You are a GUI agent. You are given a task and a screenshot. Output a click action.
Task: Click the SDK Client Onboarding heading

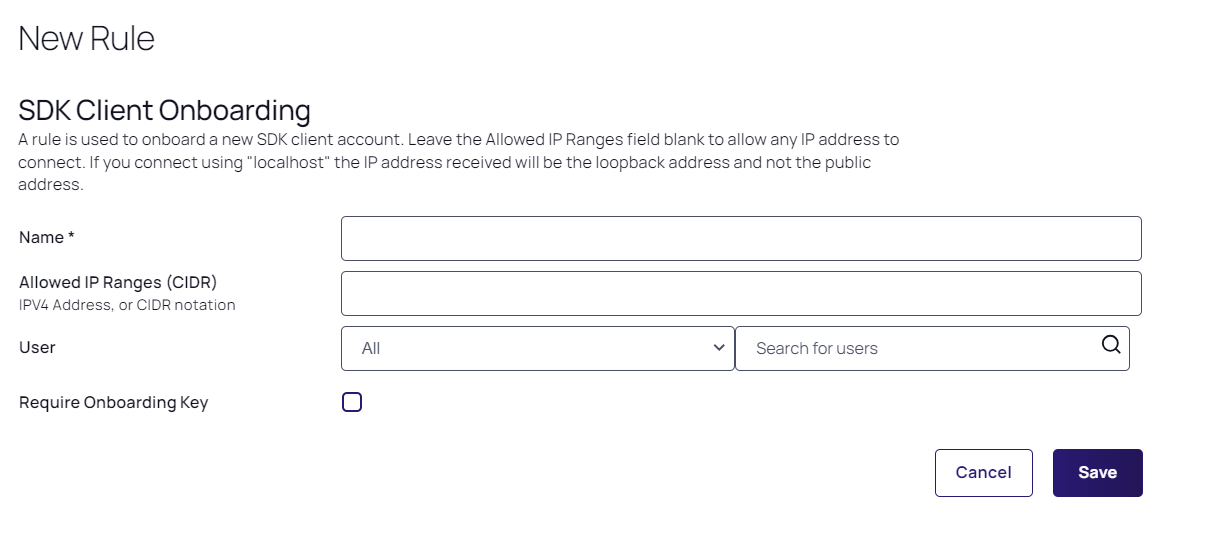(164, 110)
